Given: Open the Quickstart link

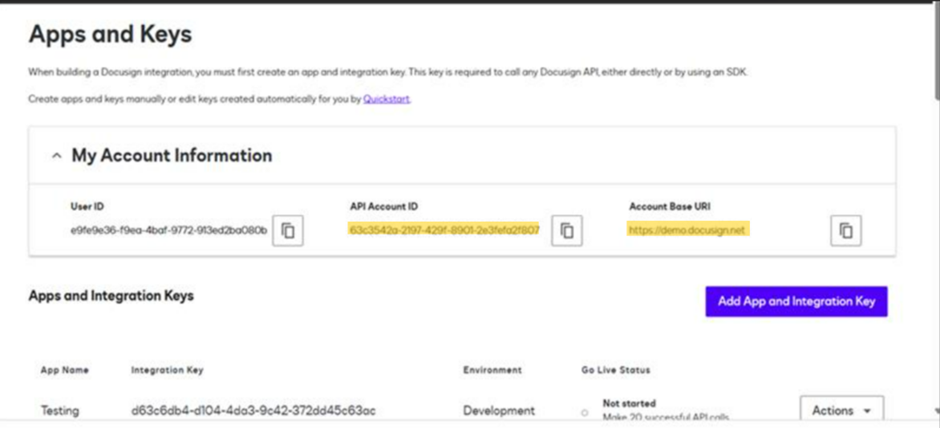Looking at the screenshot, I should (386, 99).
